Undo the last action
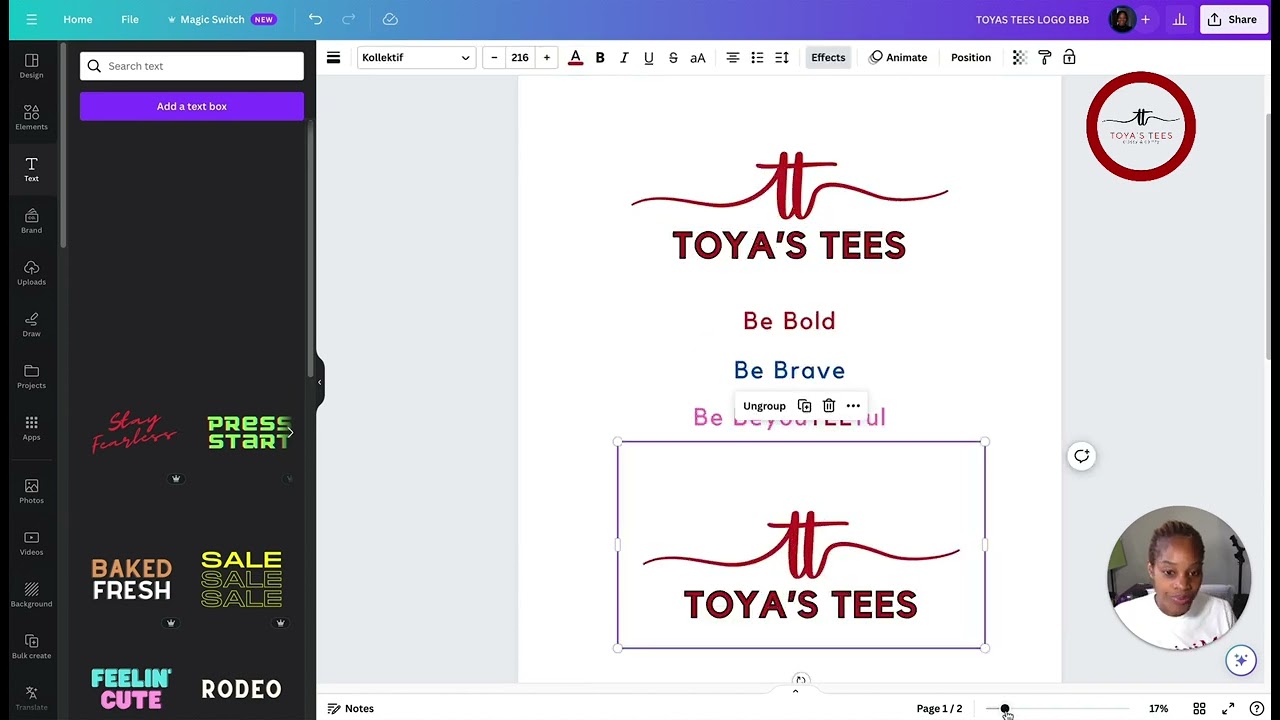 pyautogui.click(x=315, y=19)
